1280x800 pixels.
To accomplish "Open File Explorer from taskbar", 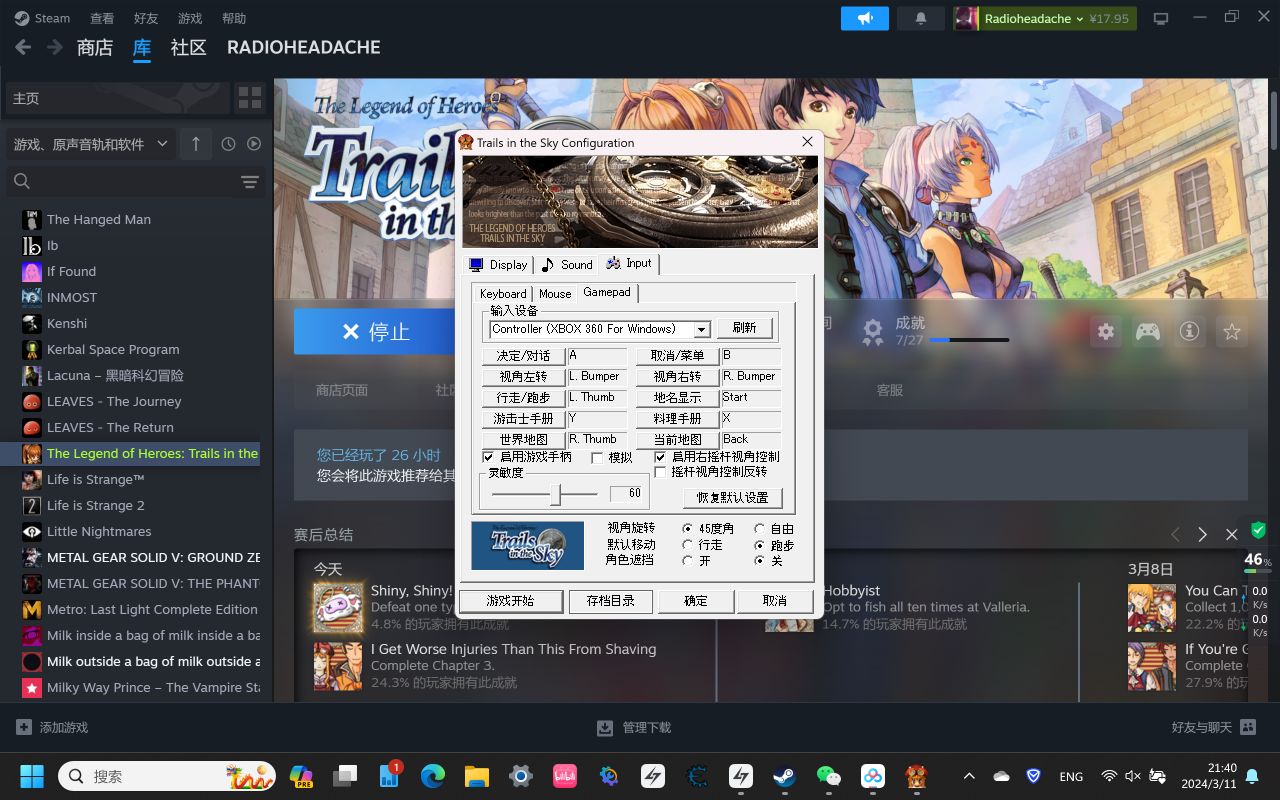I will tap(476, 776).
